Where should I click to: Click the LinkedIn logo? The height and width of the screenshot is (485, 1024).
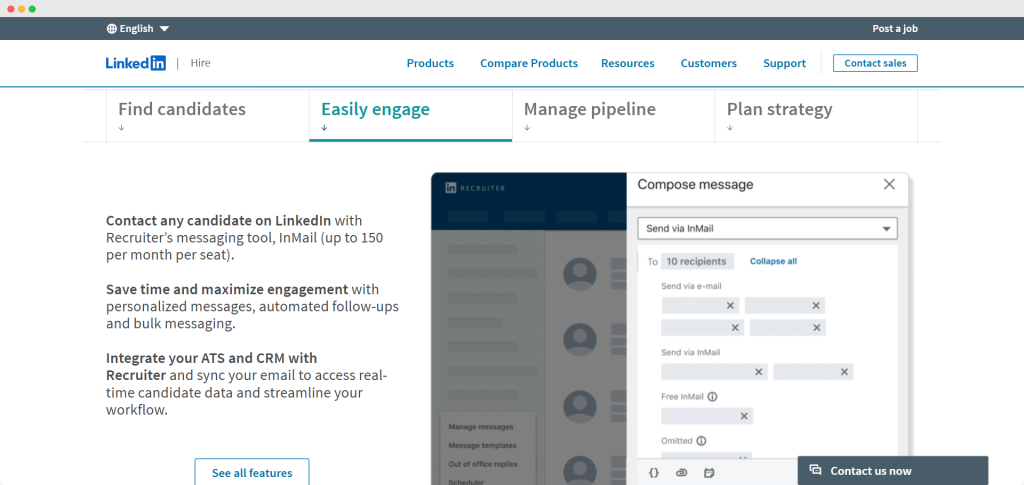tap(135, 63)
